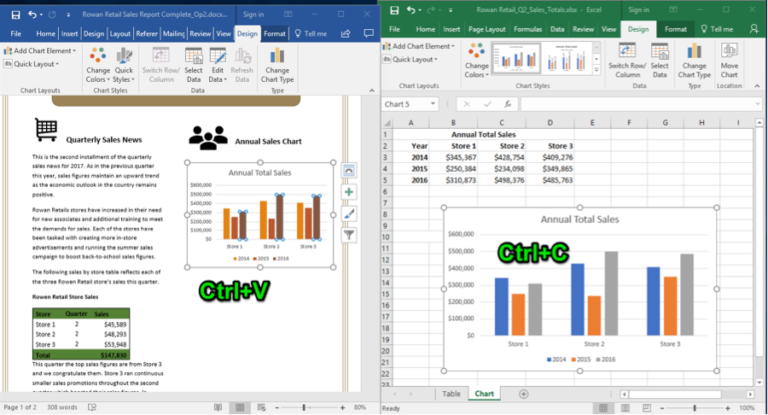This screenshot has width=768, height=415.
Task: Click Excel horizontal scrollbar right arrow
Action: [750, 394]
